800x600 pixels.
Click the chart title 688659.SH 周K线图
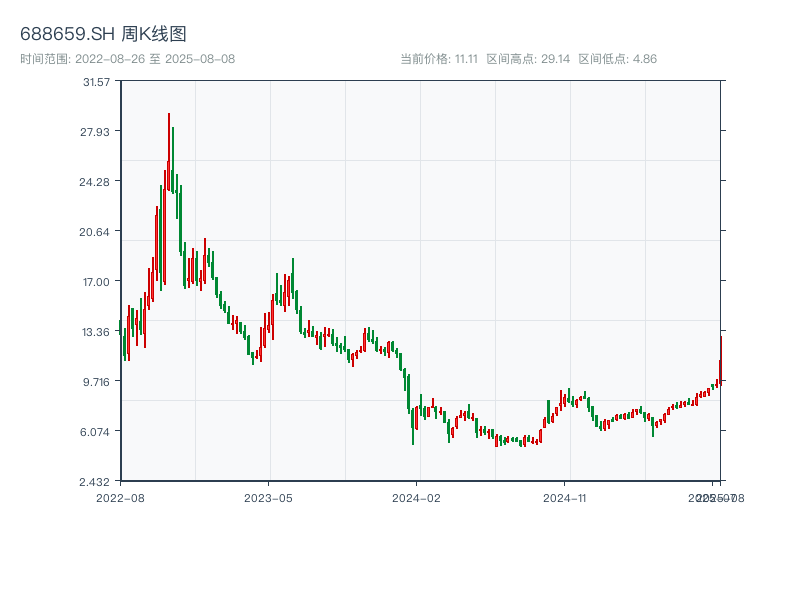pos(103,34)
